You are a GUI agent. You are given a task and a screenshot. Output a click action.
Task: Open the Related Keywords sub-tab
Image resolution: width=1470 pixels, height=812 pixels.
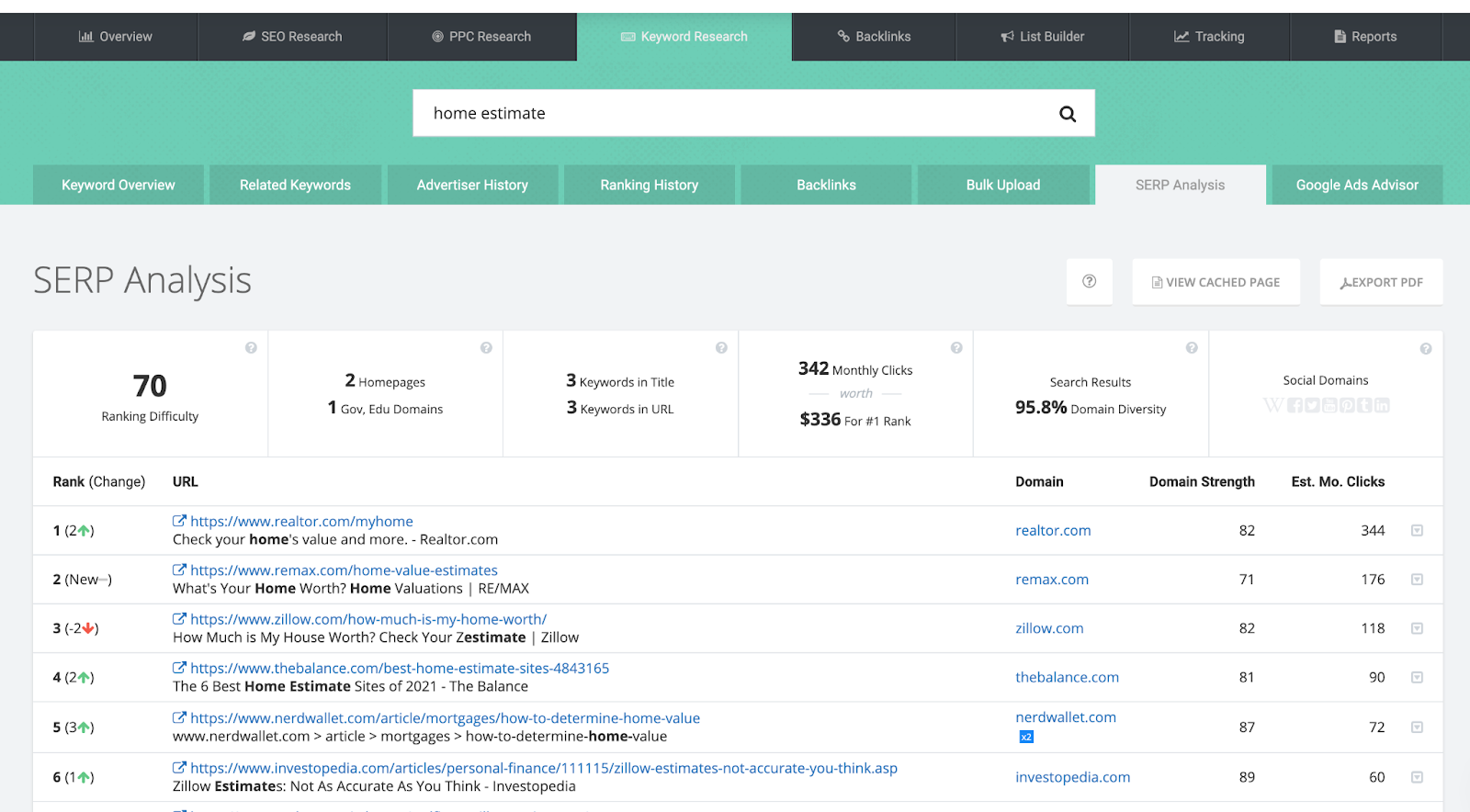coord(295,185)
